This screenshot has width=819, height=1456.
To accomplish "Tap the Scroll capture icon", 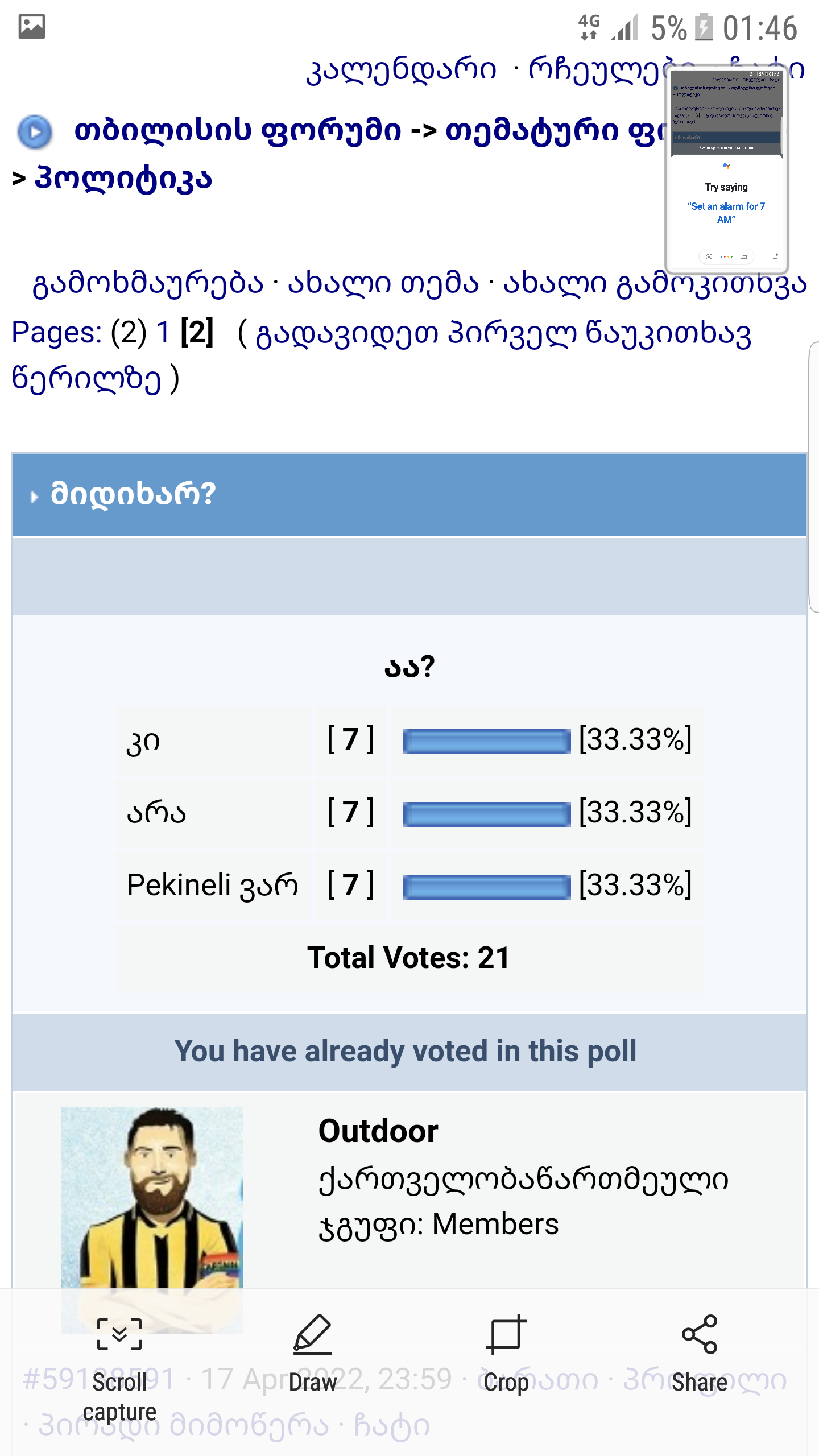I will click(x=119, y=1334).
